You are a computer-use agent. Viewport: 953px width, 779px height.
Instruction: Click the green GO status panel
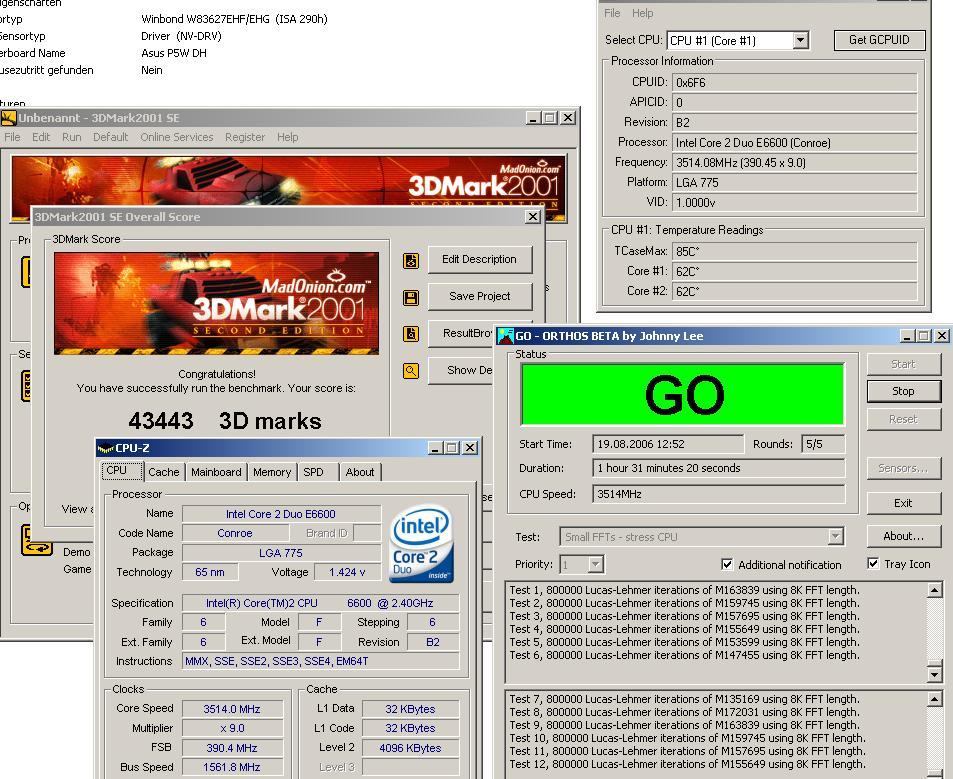tap(683, 394)
